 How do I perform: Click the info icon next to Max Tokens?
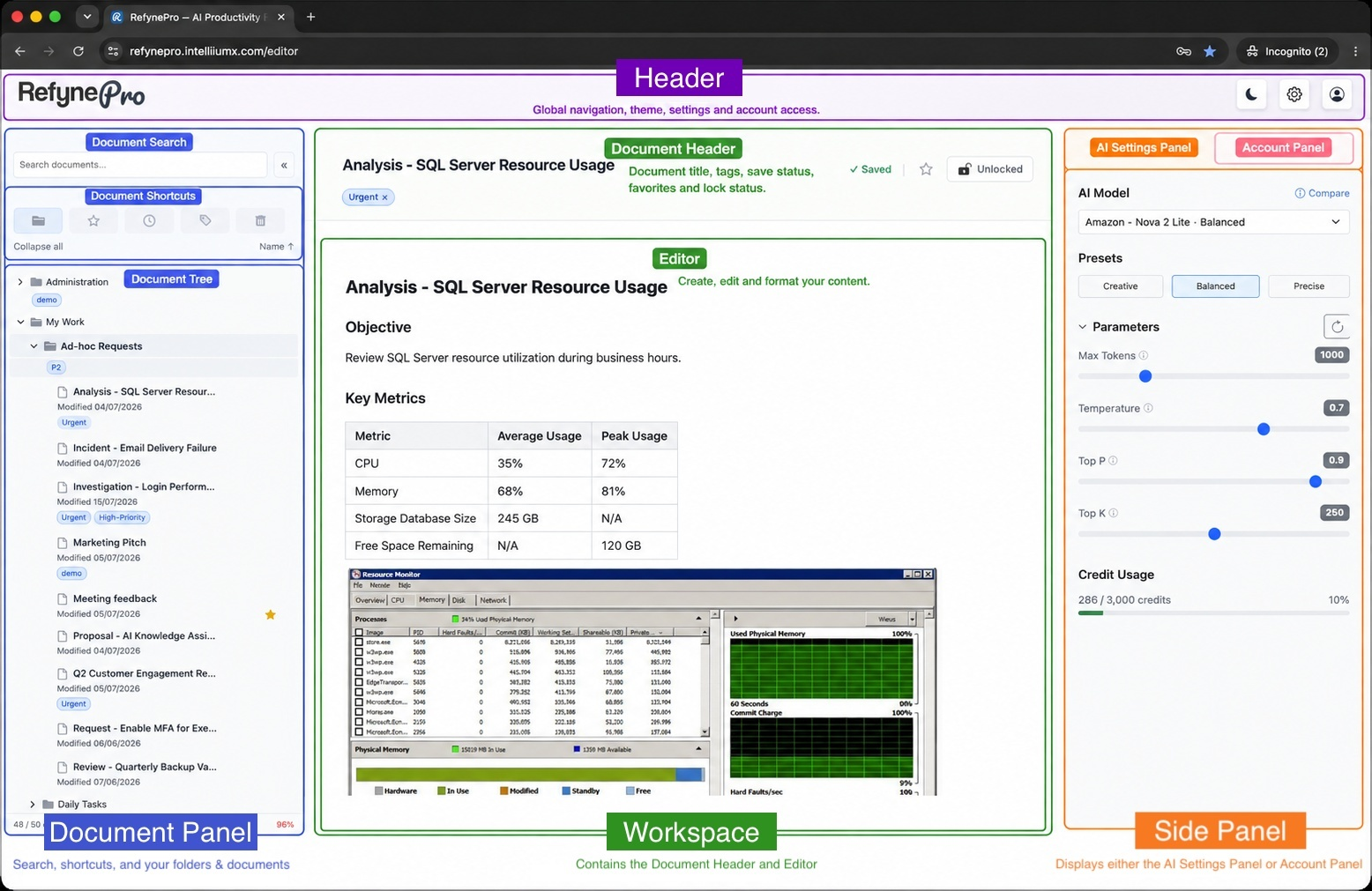[x=1144, y=355]
